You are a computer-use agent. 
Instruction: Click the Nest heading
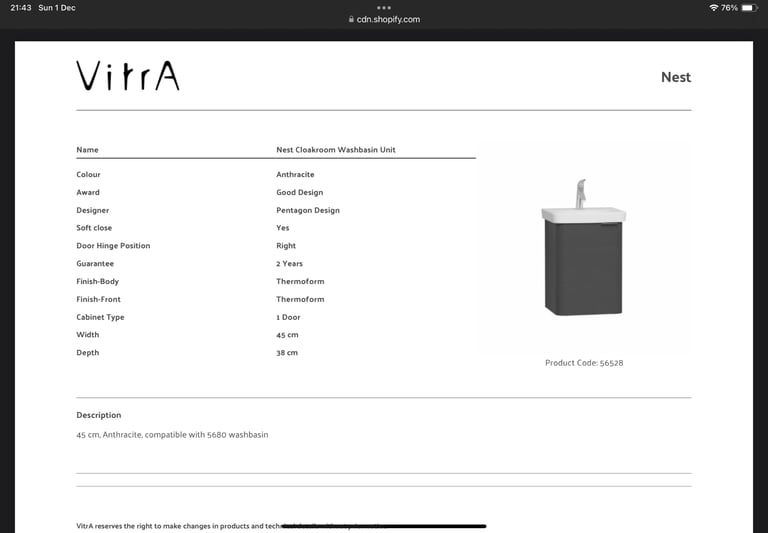pos(676,77)
